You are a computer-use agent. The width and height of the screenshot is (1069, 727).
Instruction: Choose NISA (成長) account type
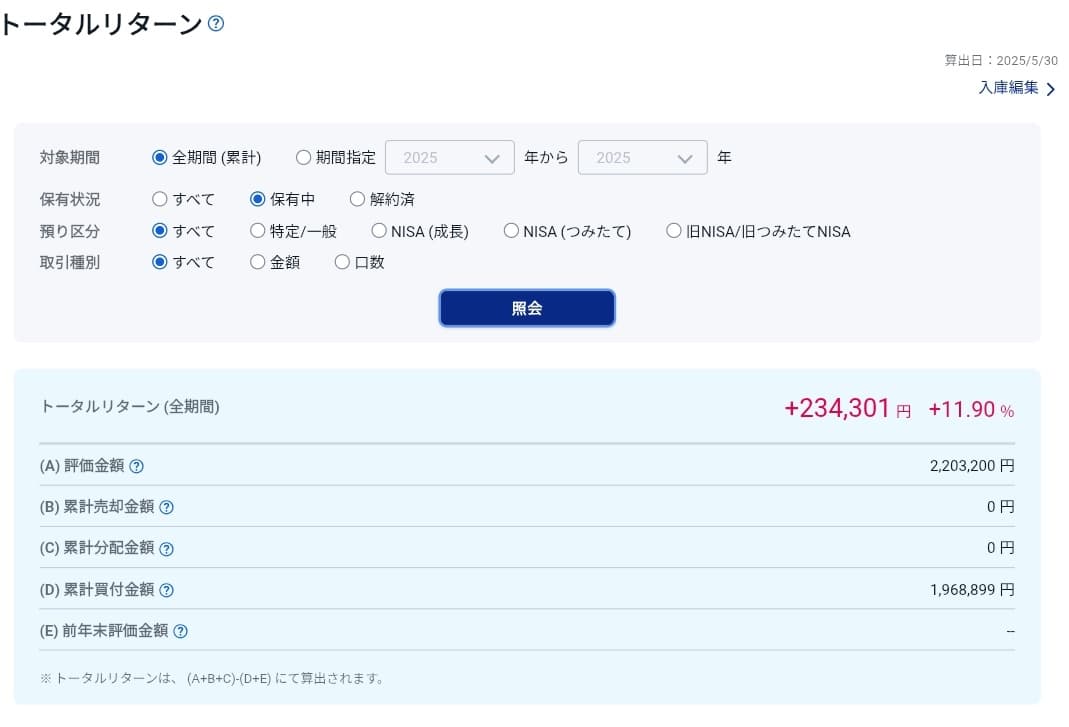tap(379, 231)
